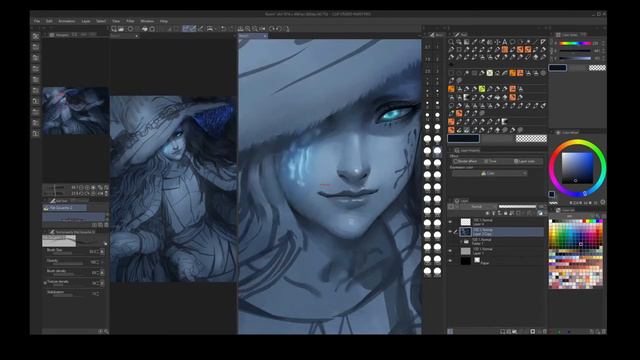Select the Text tool marked with an A
The image size is (640, 360).
(505, 42)
